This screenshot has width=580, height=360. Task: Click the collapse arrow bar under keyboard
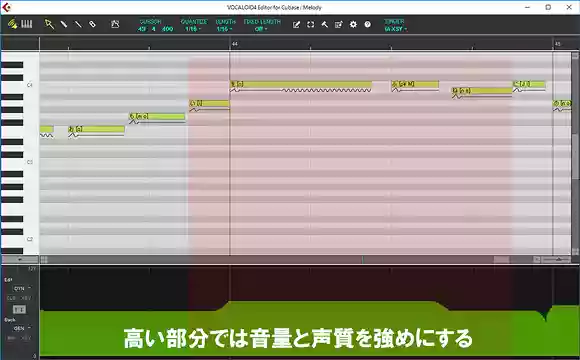coord(20,259)
